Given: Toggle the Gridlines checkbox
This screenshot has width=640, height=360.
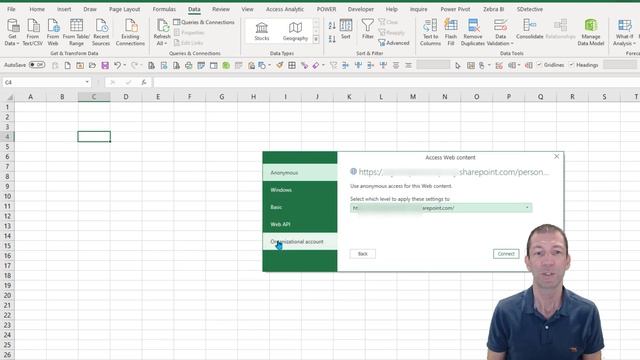Looking at the screenshot, I should point(540,65).
